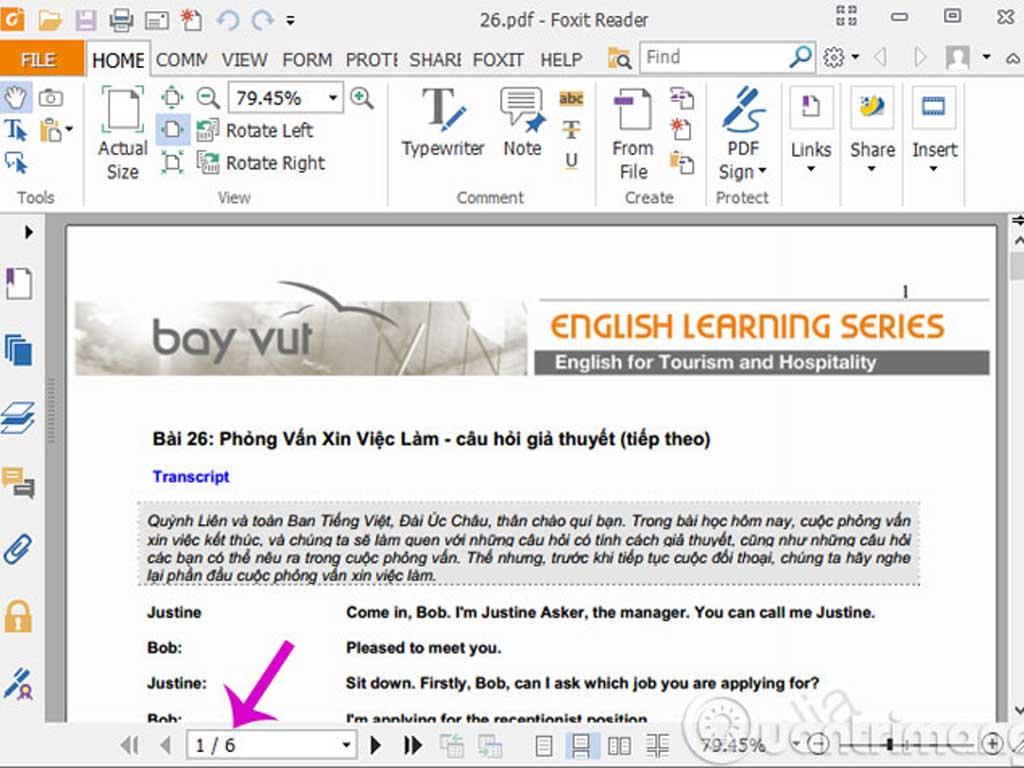Add a Note comment
This screenshot has height=768, width=1024.
(x=522, y=124)
